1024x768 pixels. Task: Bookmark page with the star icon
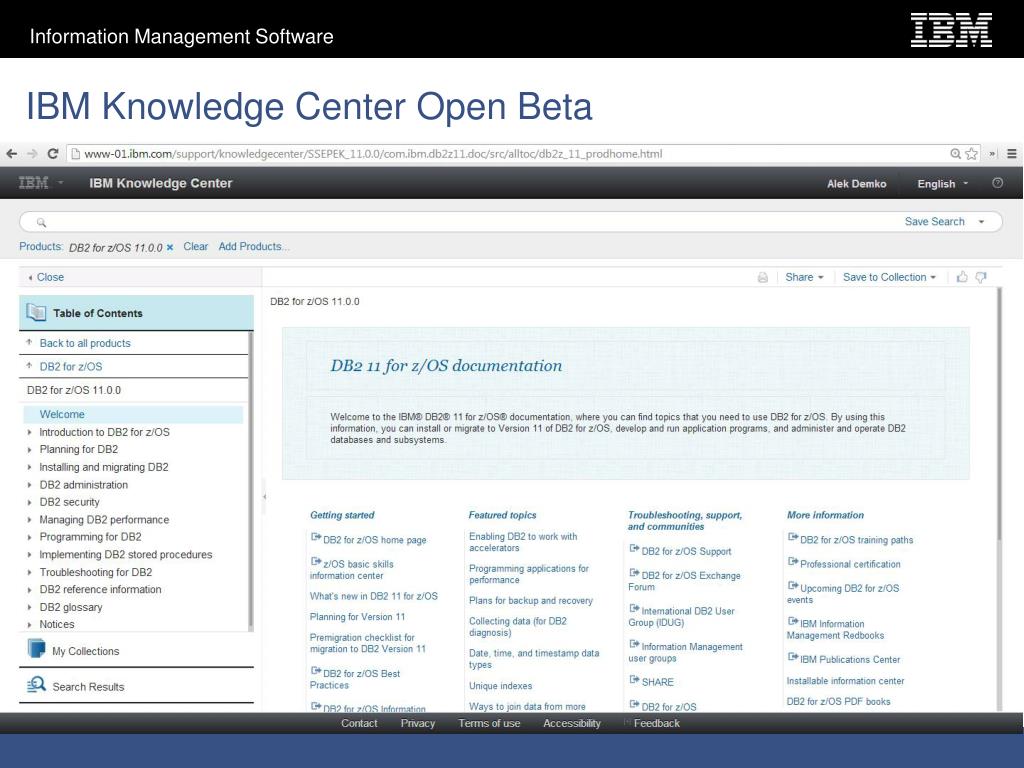(x=972, y=154)
